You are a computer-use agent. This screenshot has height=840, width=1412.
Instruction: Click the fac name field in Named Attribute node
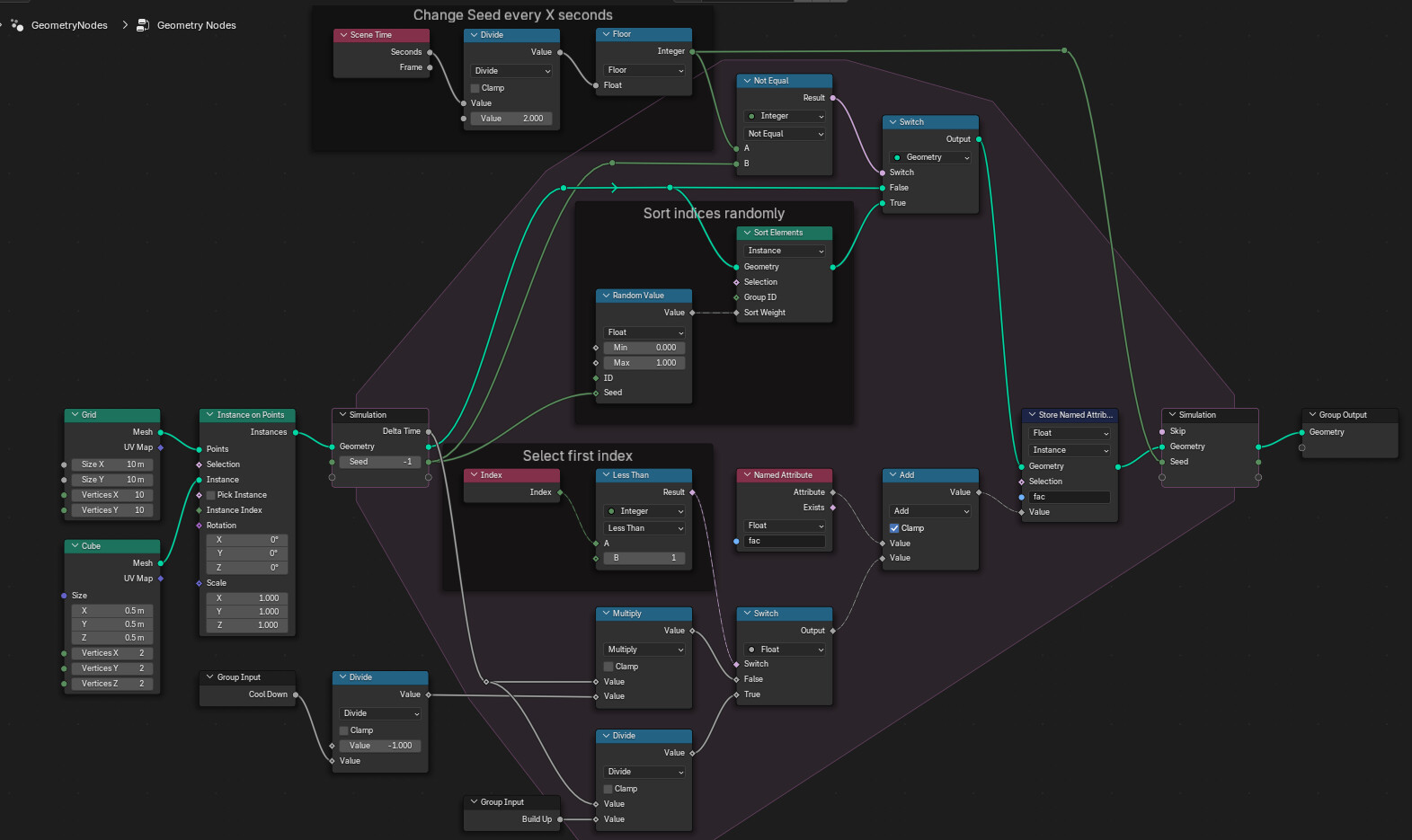pos(785,541)
